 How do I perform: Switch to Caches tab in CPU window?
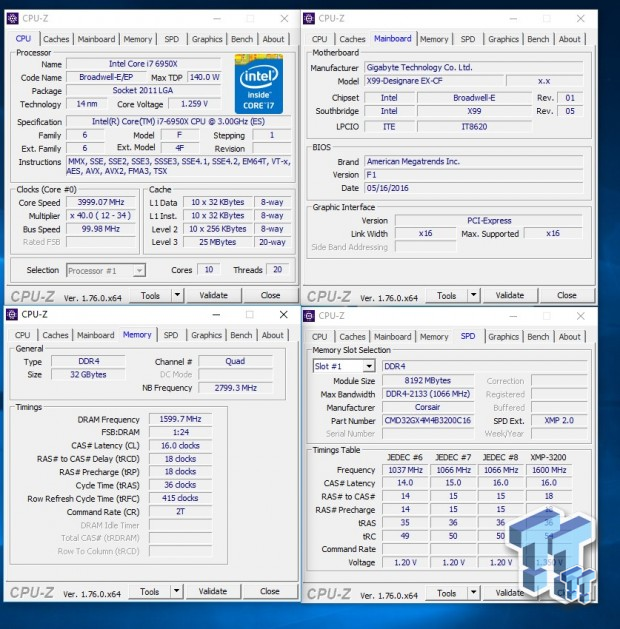(56, 39)
